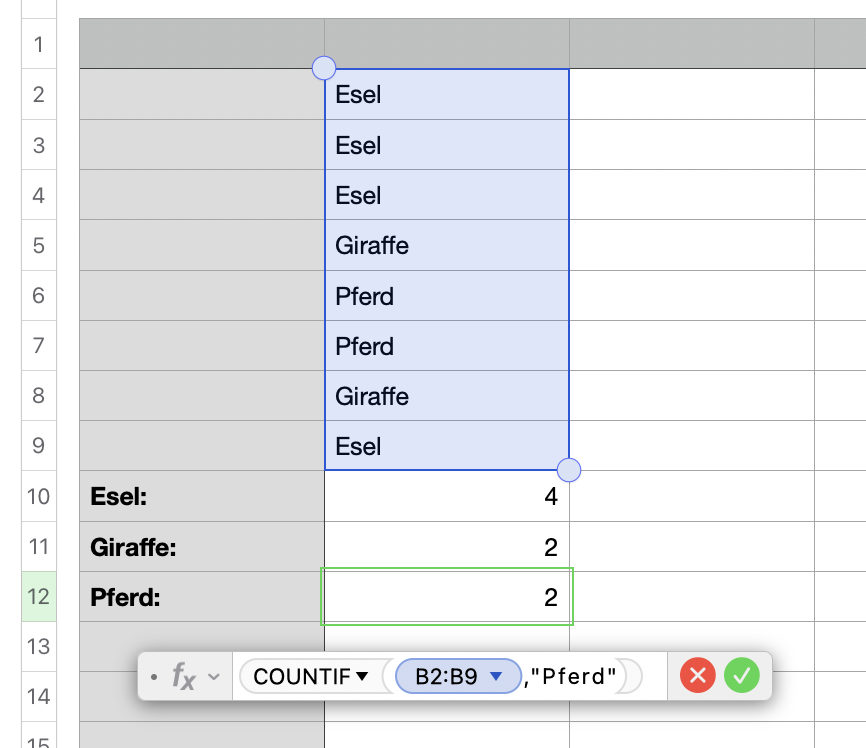Select the "Giraffe:" label cell
The width and height of the screenshot is (866, 748).
point(201,547)
